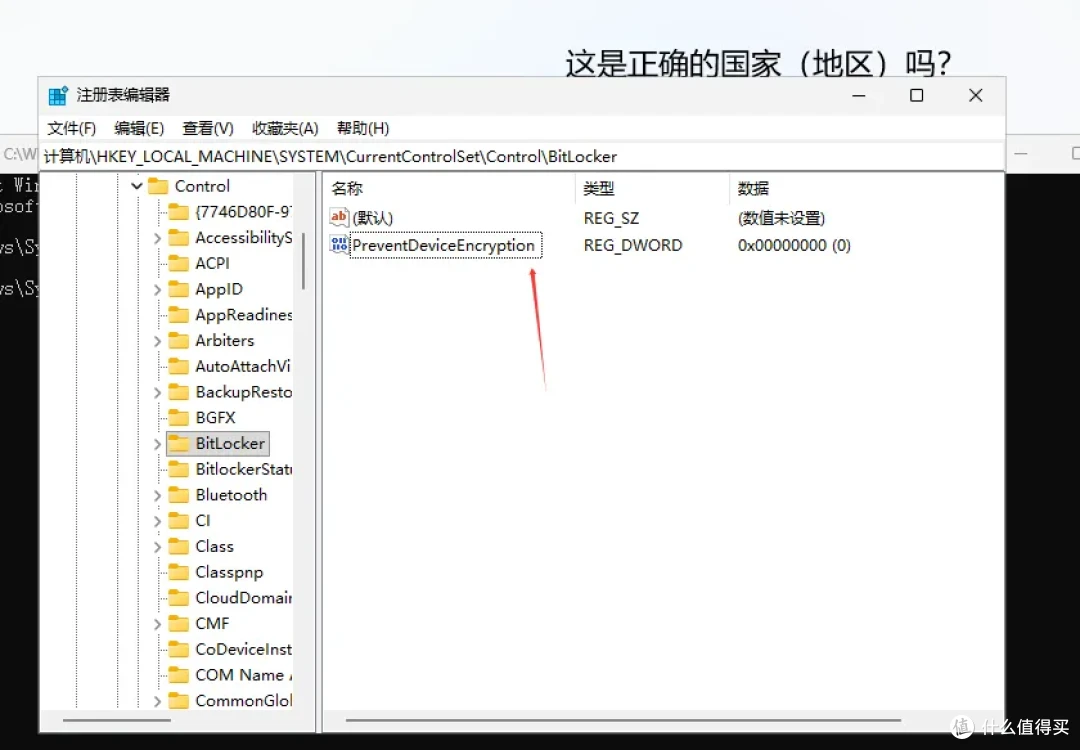Open the 编辑(E) menu
This screenshot has height=750, width=1080.
(x=139, y=129)
